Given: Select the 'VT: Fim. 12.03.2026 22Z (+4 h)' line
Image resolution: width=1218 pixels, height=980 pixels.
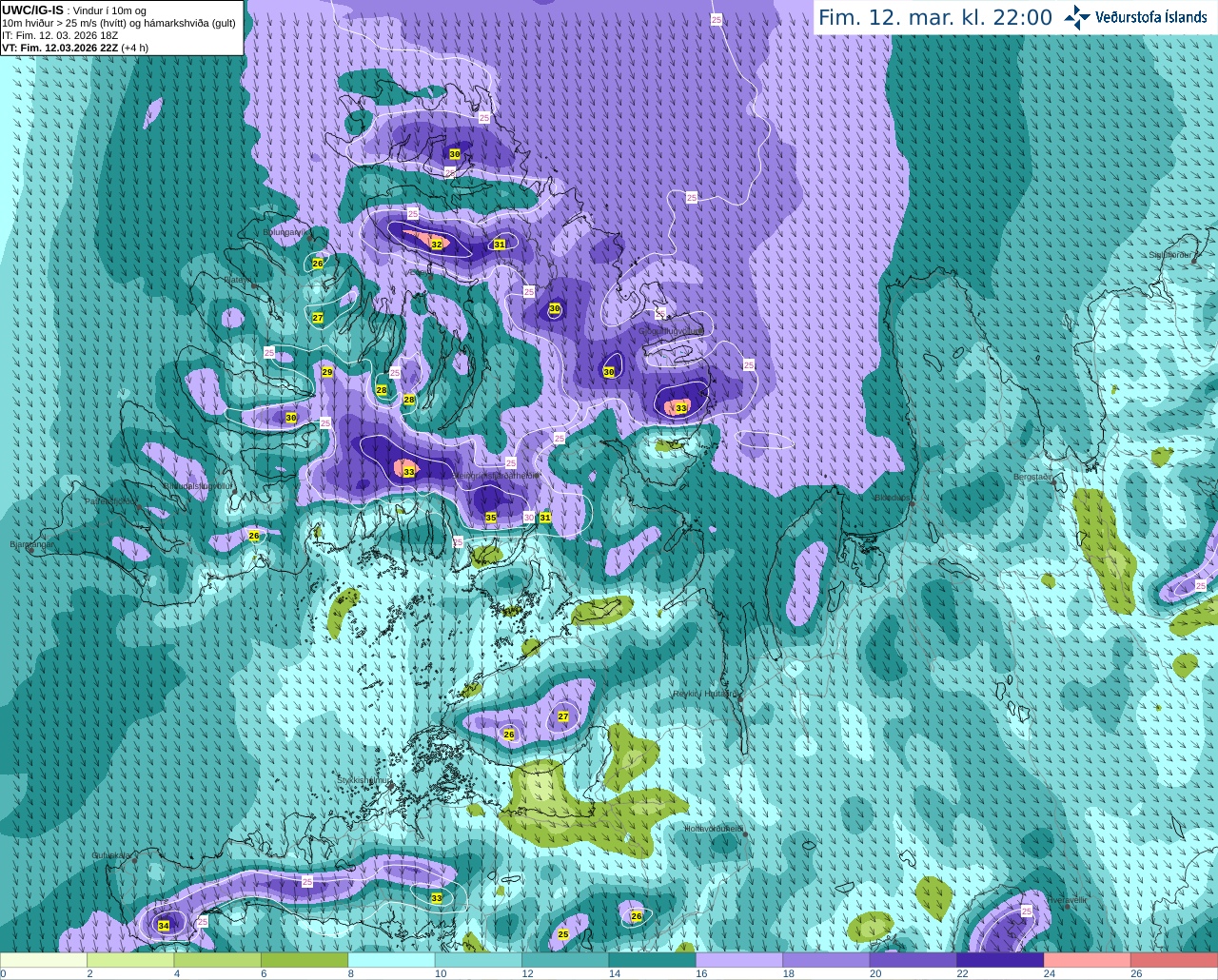Looking at the screenshot, I should (75, 48).
